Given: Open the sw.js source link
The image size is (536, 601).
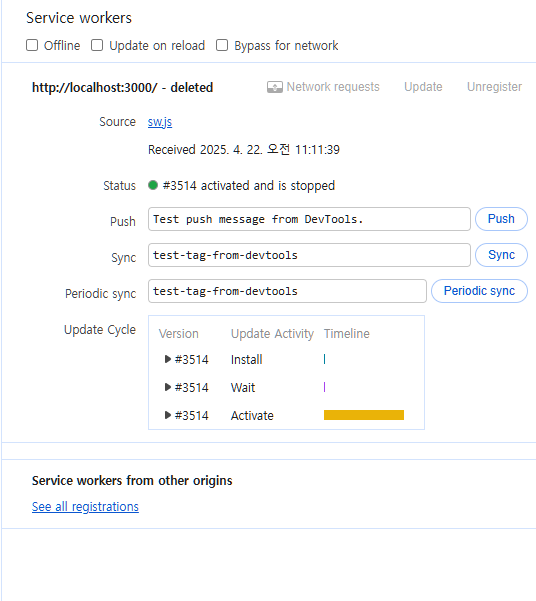Looking at the screenshot, I should tap(160, 122).
